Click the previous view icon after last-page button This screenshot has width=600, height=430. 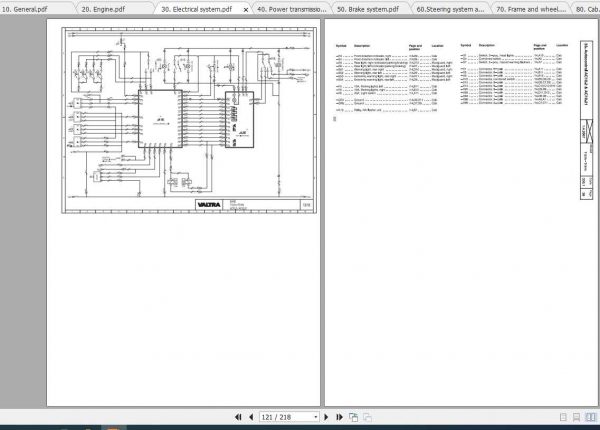point(353,417)
